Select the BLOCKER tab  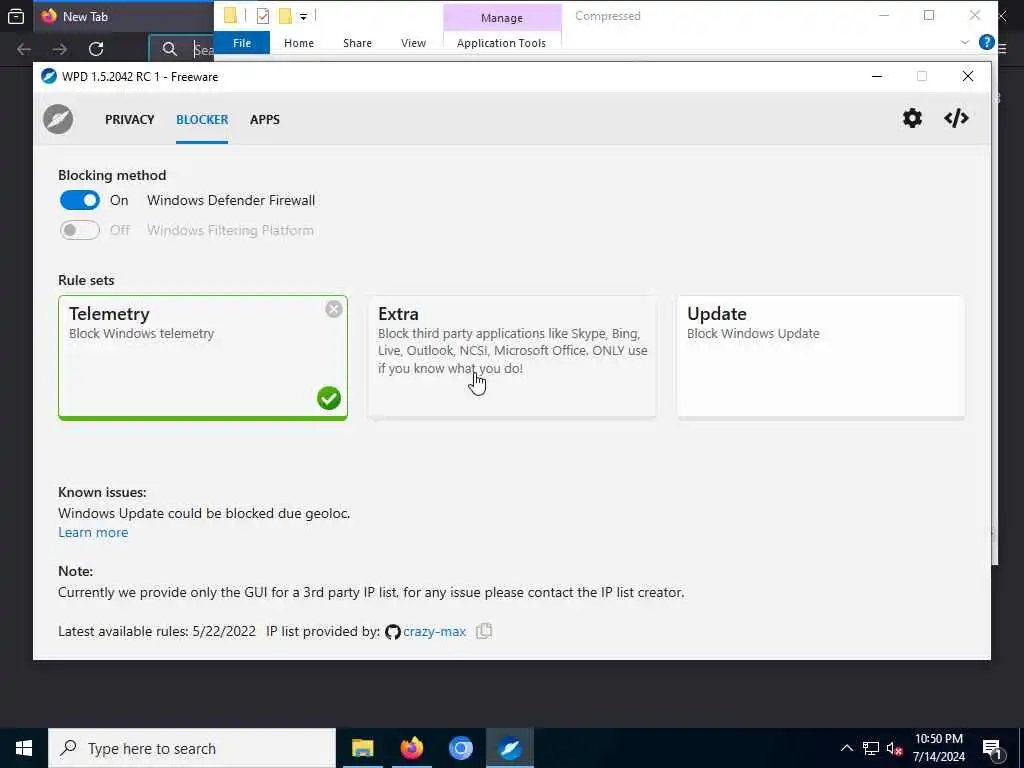pyautogui.click(x=202, y=120)
